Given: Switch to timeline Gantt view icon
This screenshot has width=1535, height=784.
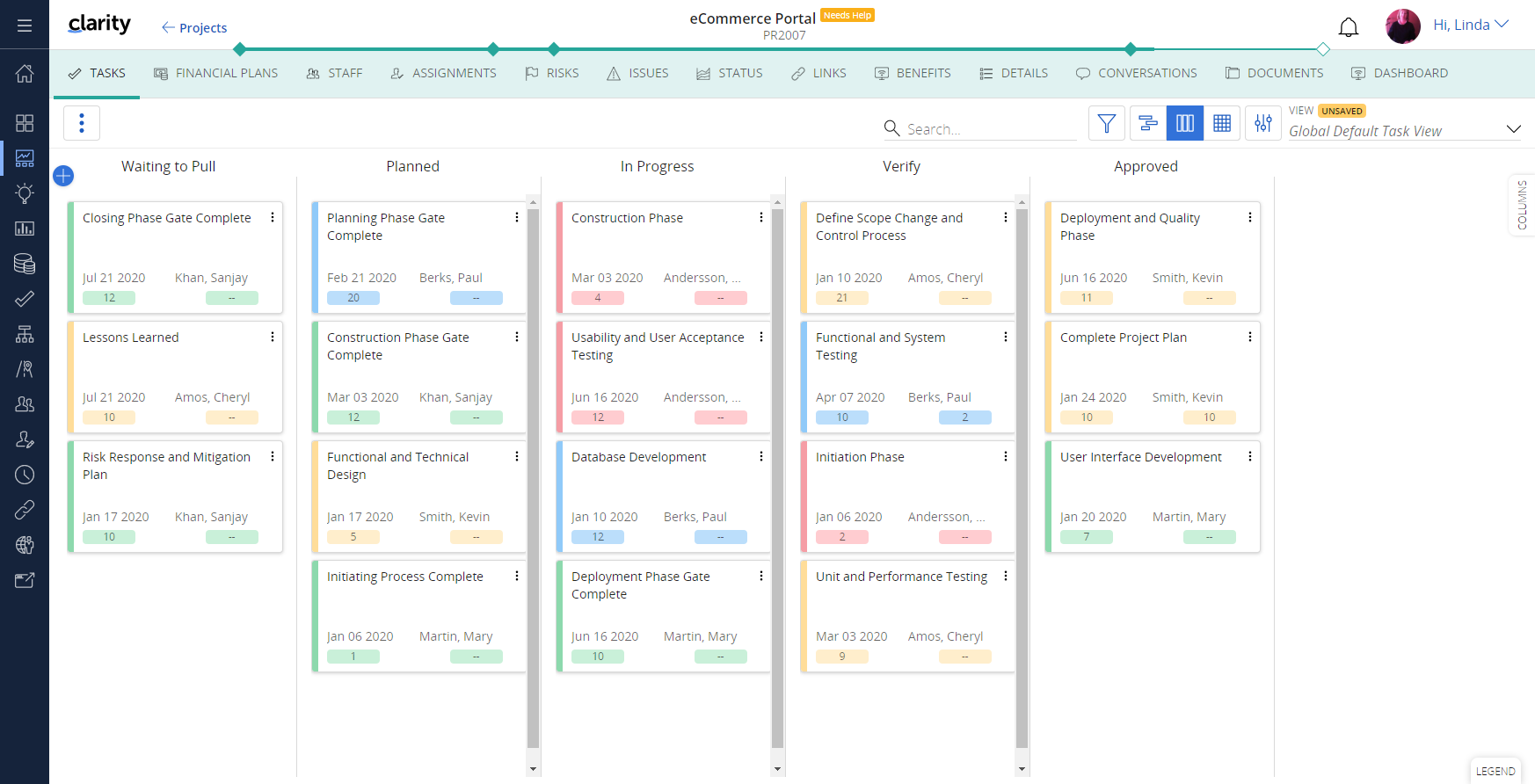Looking at the screenshot, I should click(1147, 124).
